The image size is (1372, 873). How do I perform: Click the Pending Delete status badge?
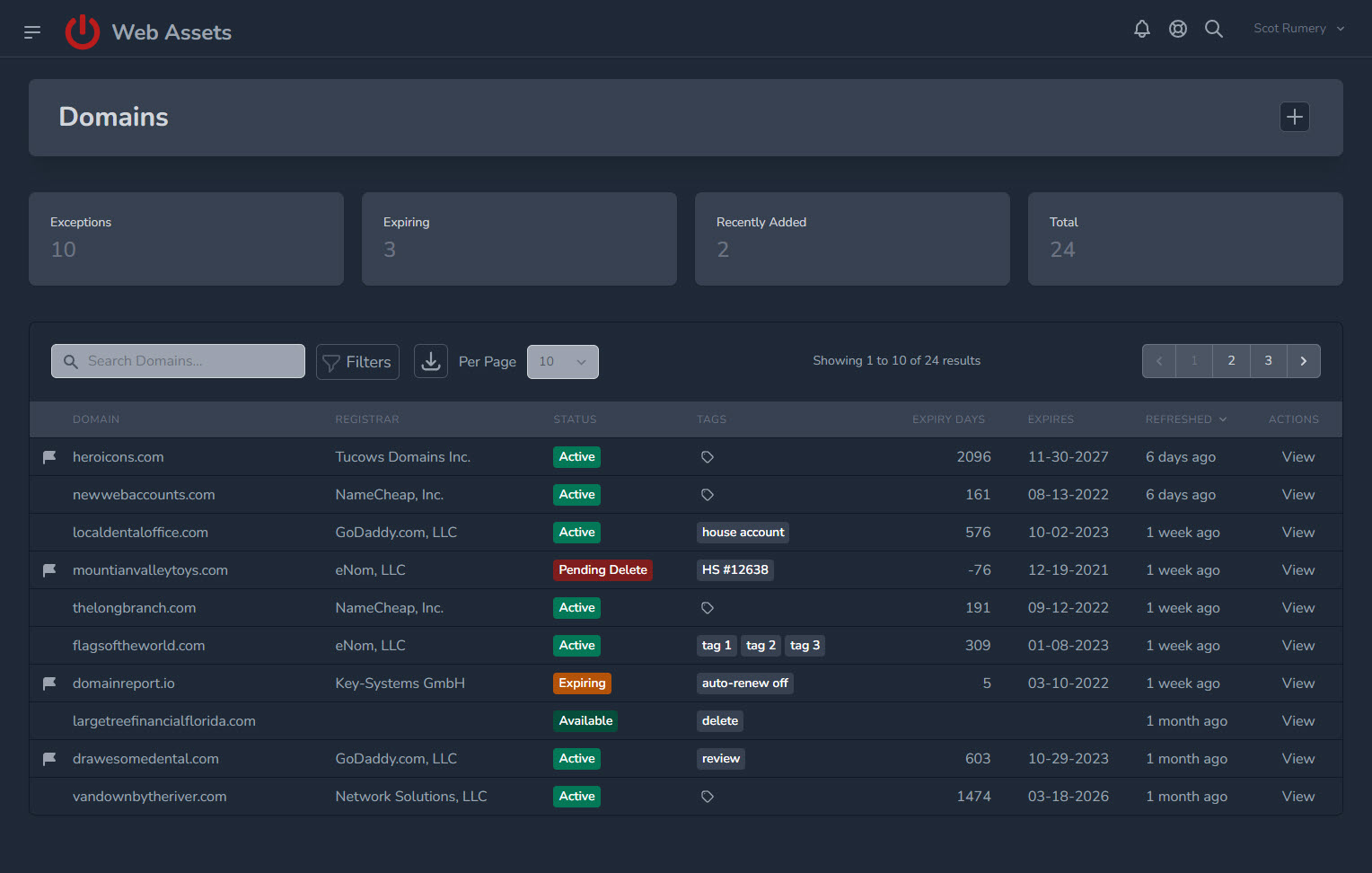click(x=602, y=569)
